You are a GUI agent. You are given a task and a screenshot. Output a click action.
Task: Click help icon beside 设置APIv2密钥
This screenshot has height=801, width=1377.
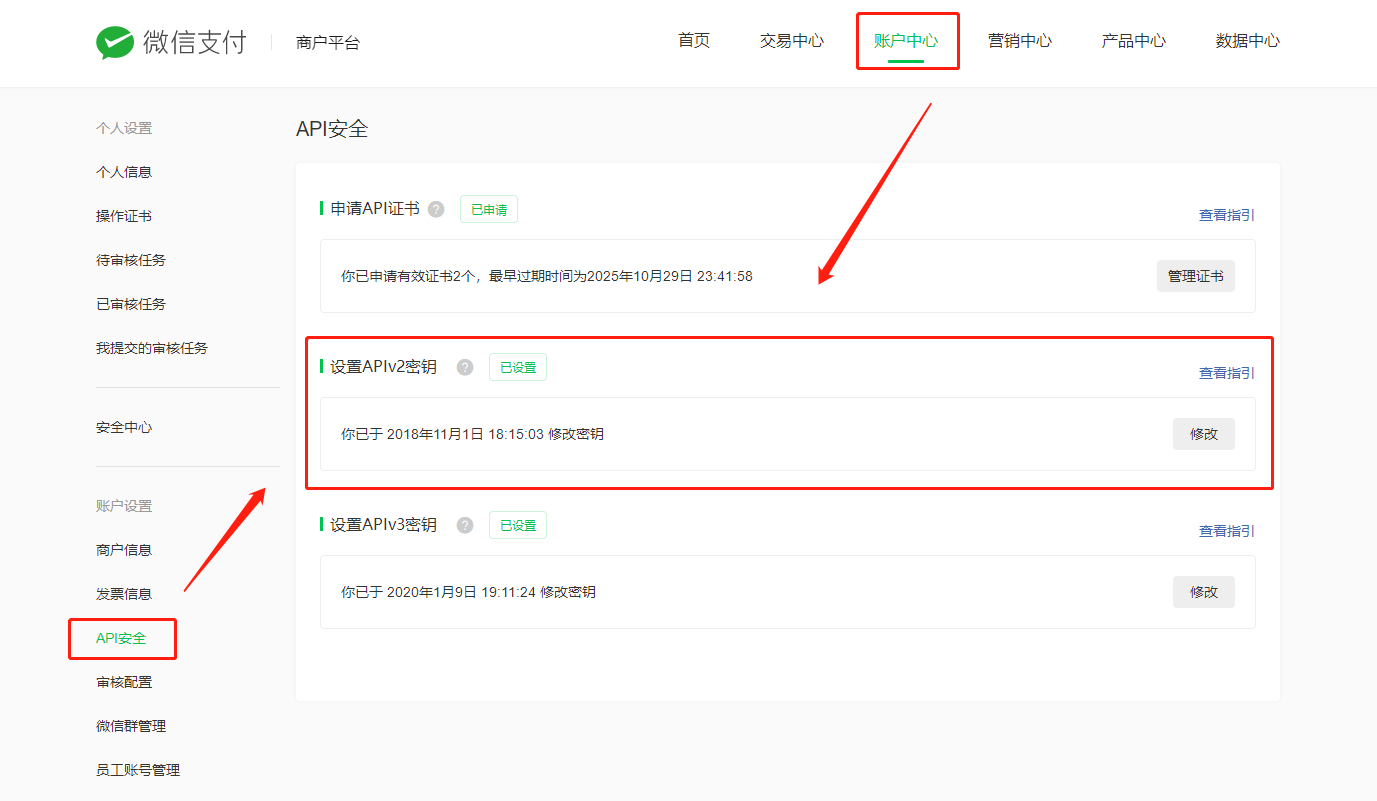[x=465, y=367]
